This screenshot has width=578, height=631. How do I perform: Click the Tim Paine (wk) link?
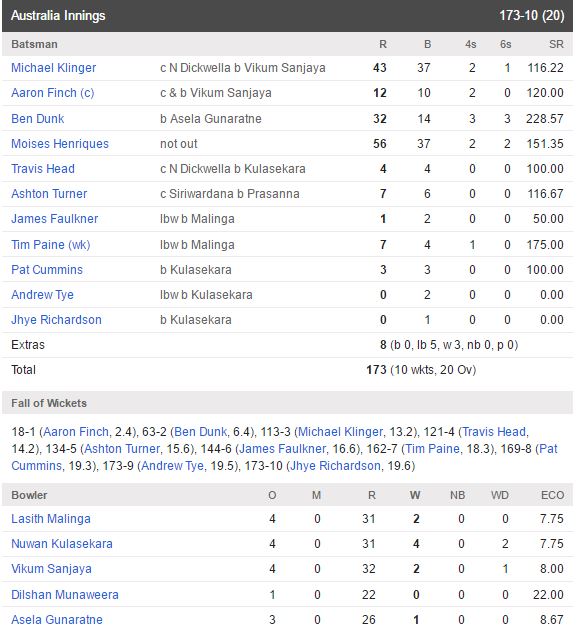point(51,244)
